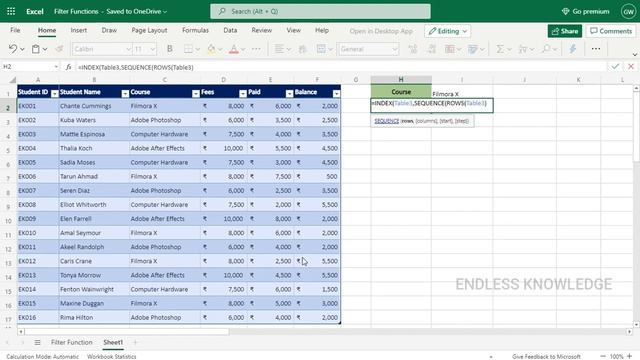Confirm formula with the checkmark icon
This screenshot has height=360, width=640.
coord(615,67)
